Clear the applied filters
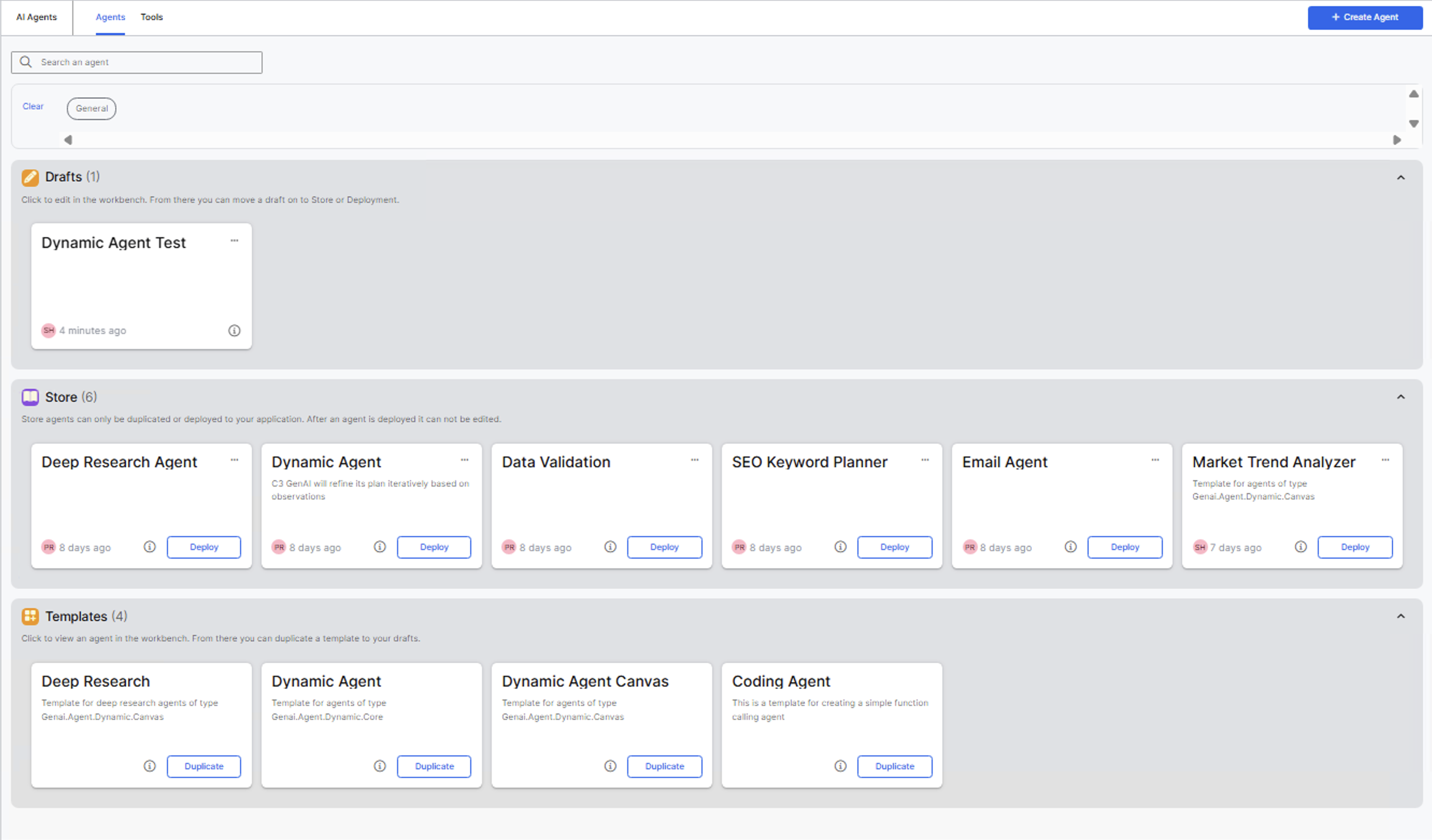The height and width of the screenshot is (840, 1432). pyautogui.click(x=33, y=106)
